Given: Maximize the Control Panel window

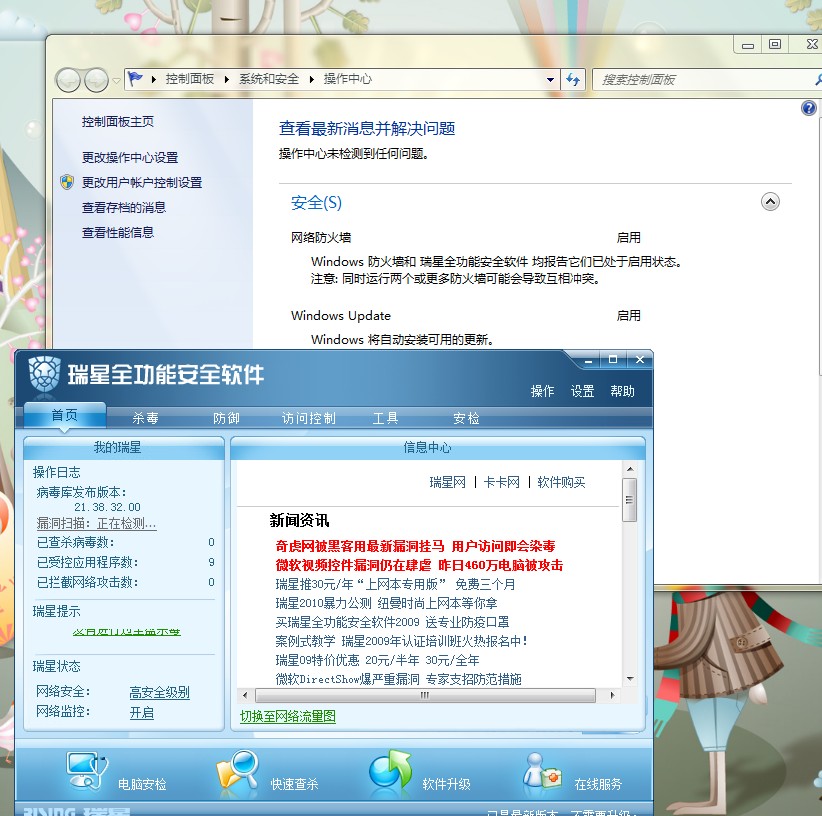Looking at the screenshot, I should [775, 45].
